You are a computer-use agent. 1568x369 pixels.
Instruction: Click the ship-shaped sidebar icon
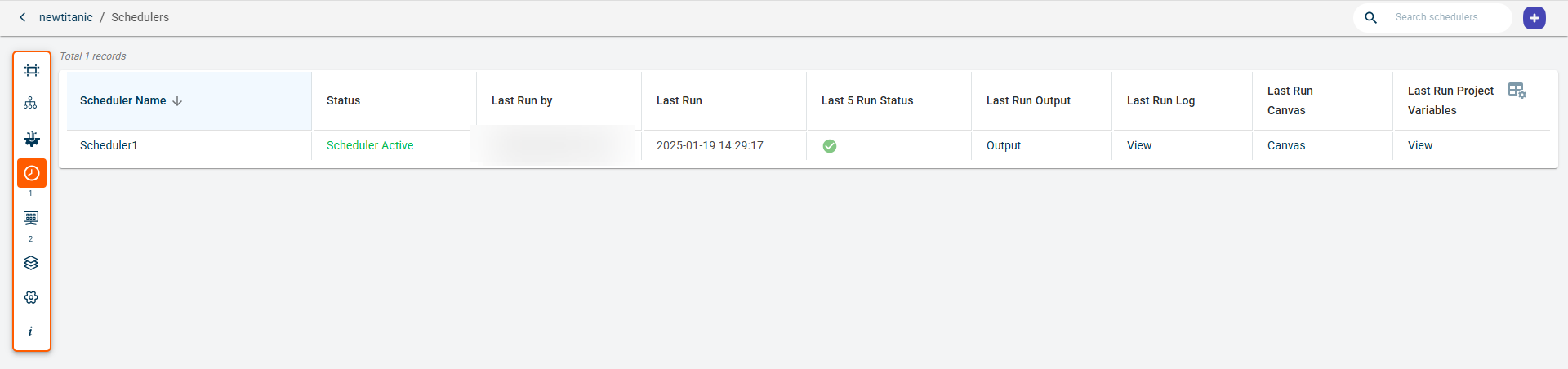coord(31,139)
